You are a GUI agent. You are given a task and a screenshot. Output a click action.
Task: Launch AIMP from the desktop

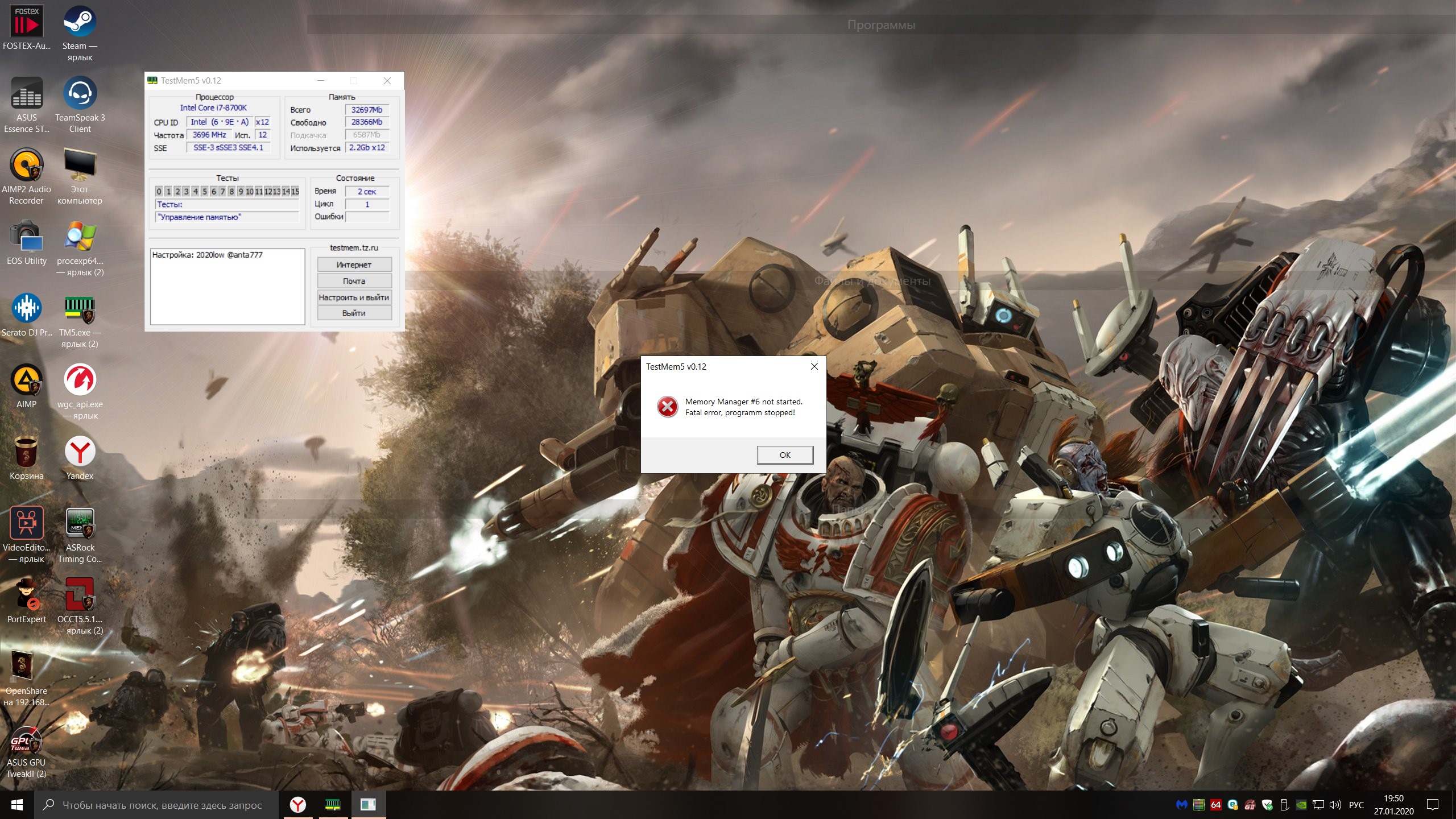pyautogui.click(x=26, y=380)
